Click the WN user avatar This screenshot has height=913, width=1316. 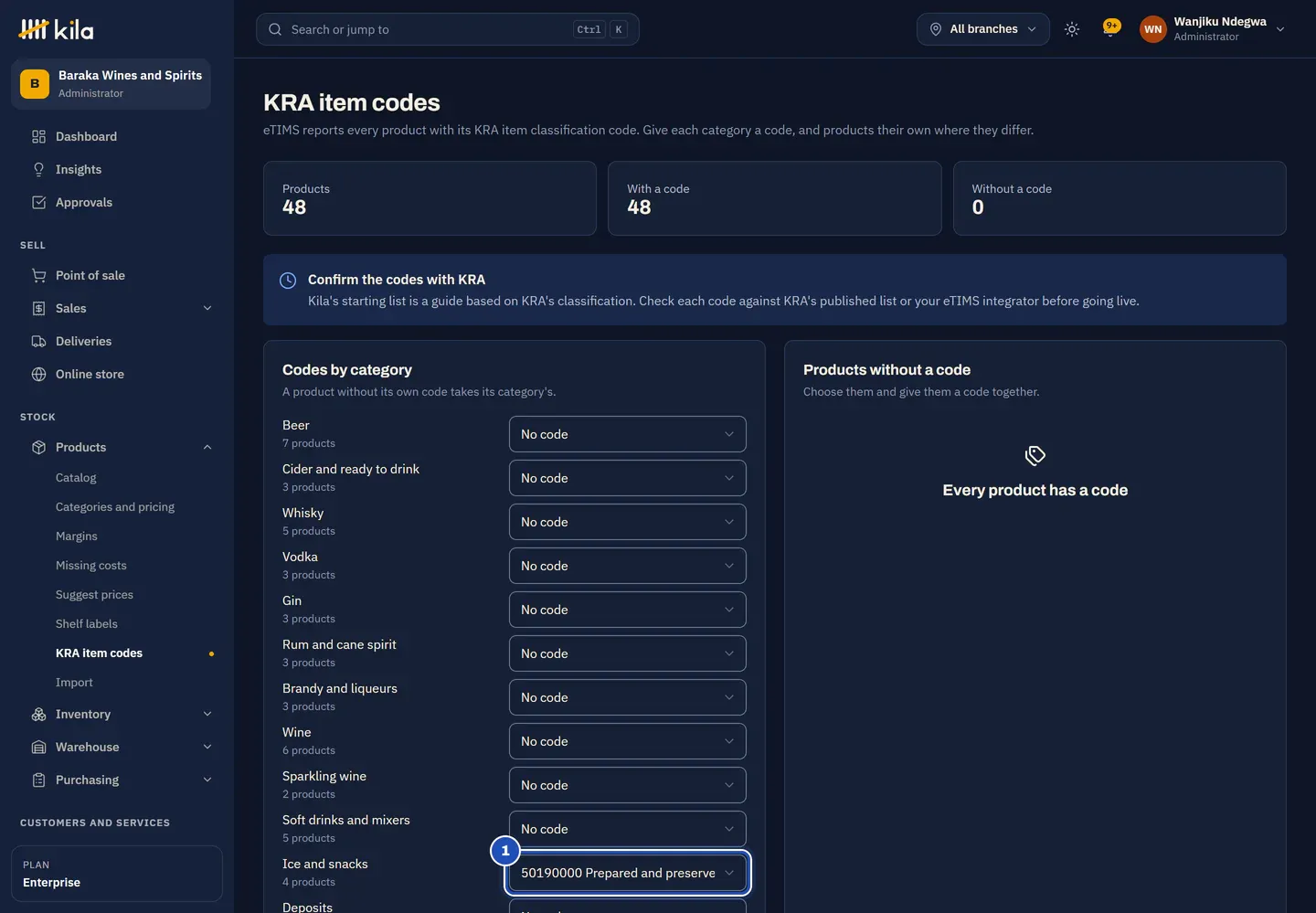[x=1153, y=29]
